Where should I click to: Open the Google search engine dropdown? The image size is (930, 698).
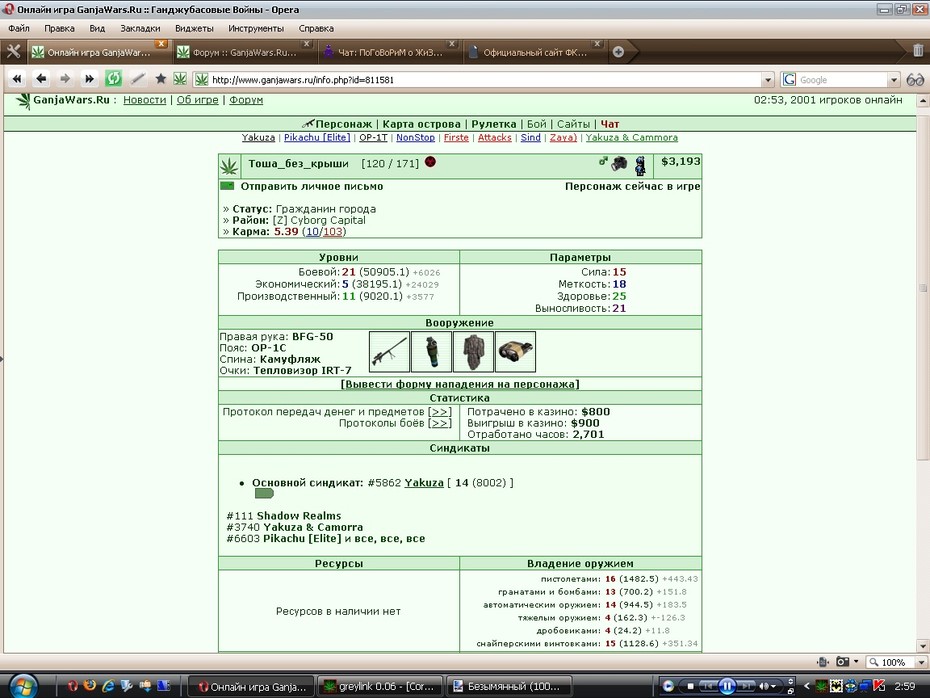click(894, 79)
